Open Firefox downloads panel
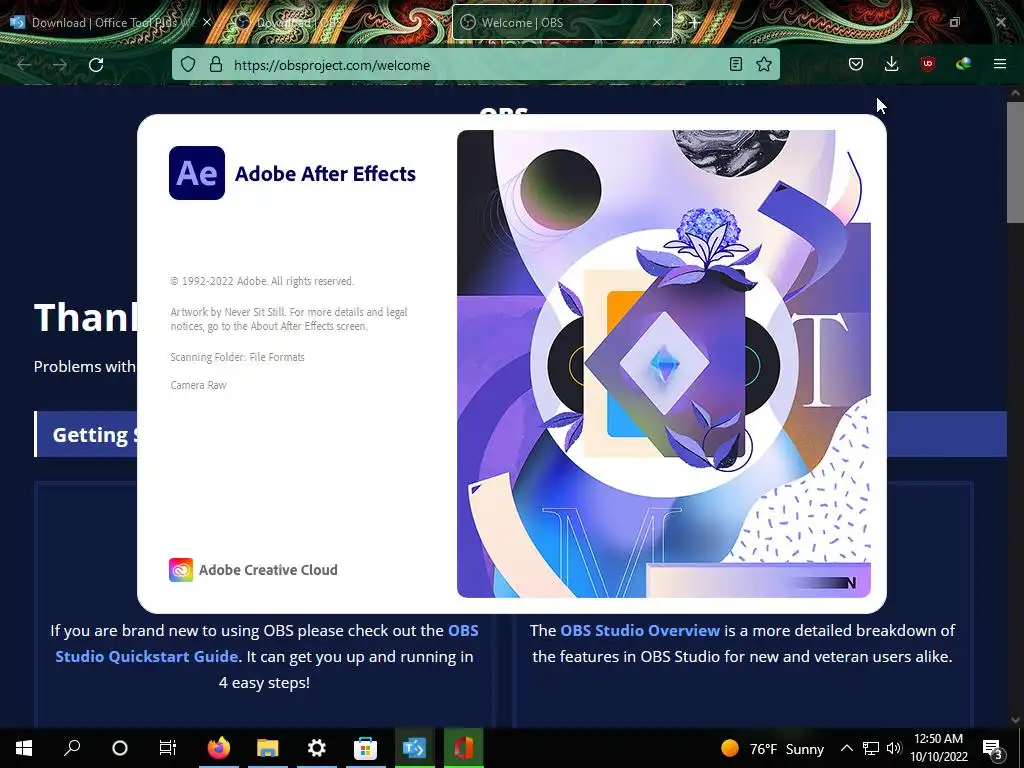Image resolution: width=1024 pixels, height=768 pixels. 891,64
